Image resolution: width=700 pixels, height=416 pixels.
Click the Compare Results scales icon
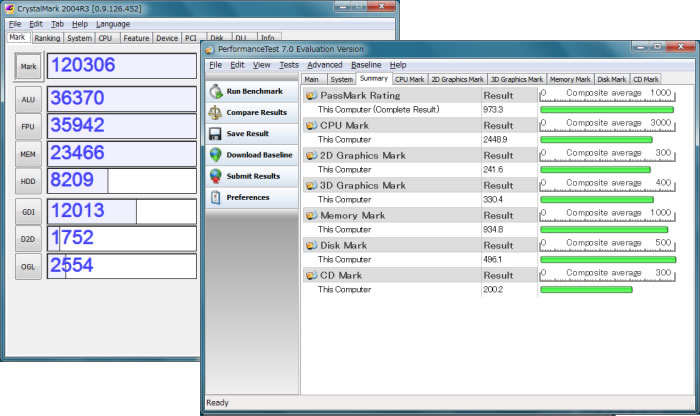click(x=215, y=112)
